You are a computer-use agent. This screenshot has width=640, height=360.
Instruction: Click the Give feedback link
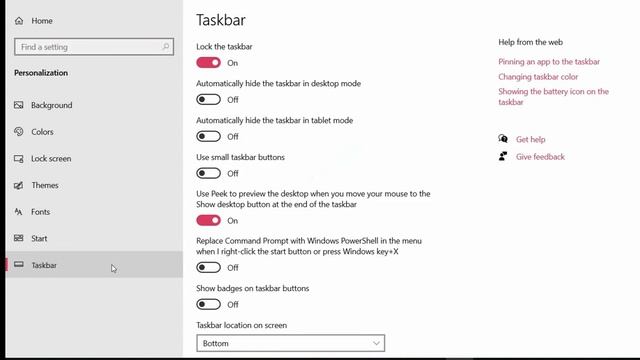click(x=540, y=157)
